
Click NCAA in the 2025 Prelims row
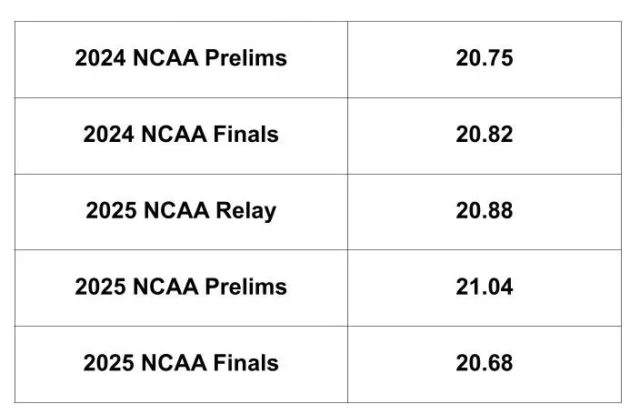click(x=165, y=287)
